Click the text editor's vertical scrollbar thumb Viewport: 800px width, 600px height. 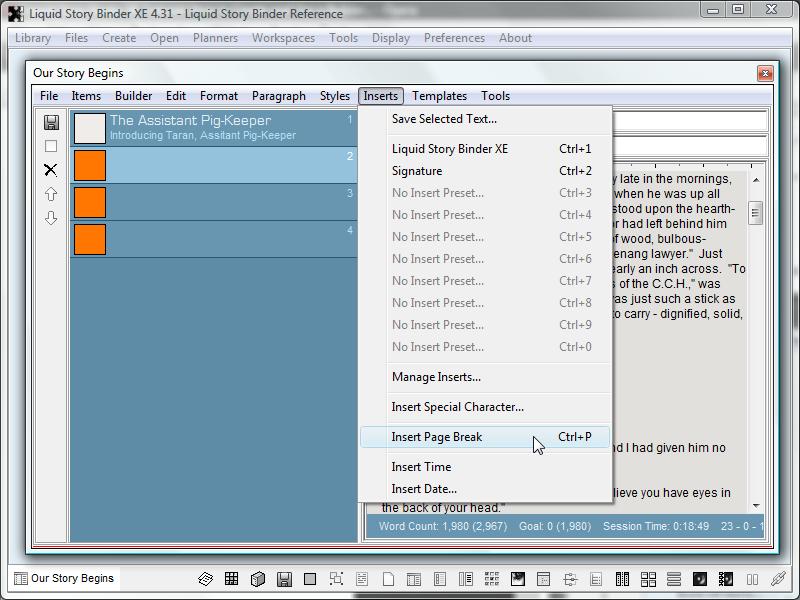(x=756, y=212)
